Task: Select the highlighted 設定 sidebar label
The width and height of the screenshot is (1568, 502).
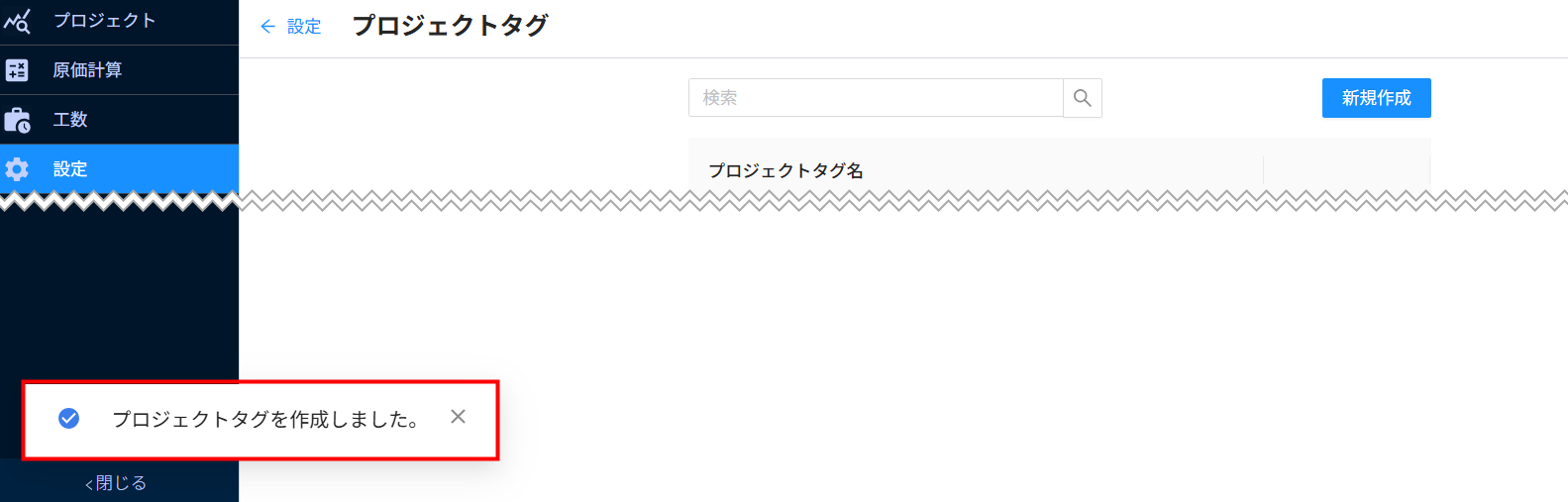Action: pyautogui.click(x=70, y=169)
